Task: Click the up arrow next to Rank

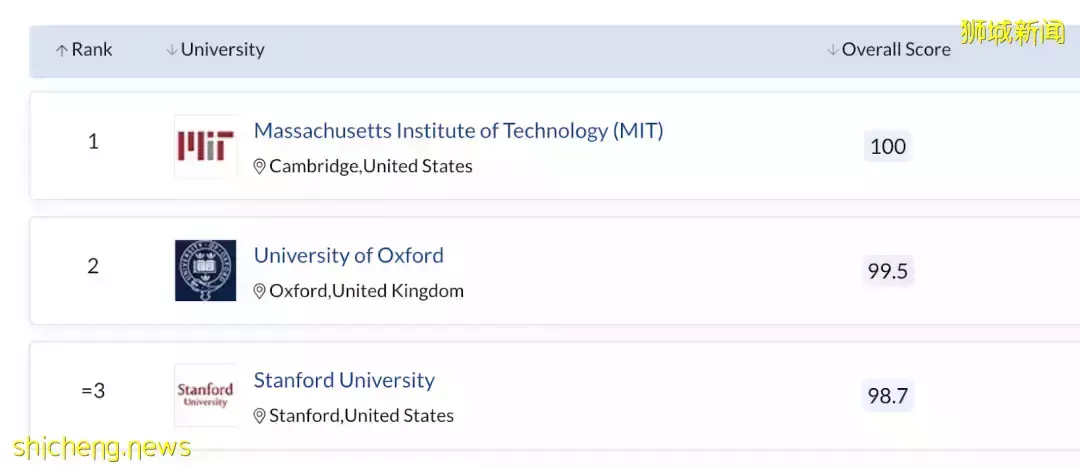Action: coord(62,50)
